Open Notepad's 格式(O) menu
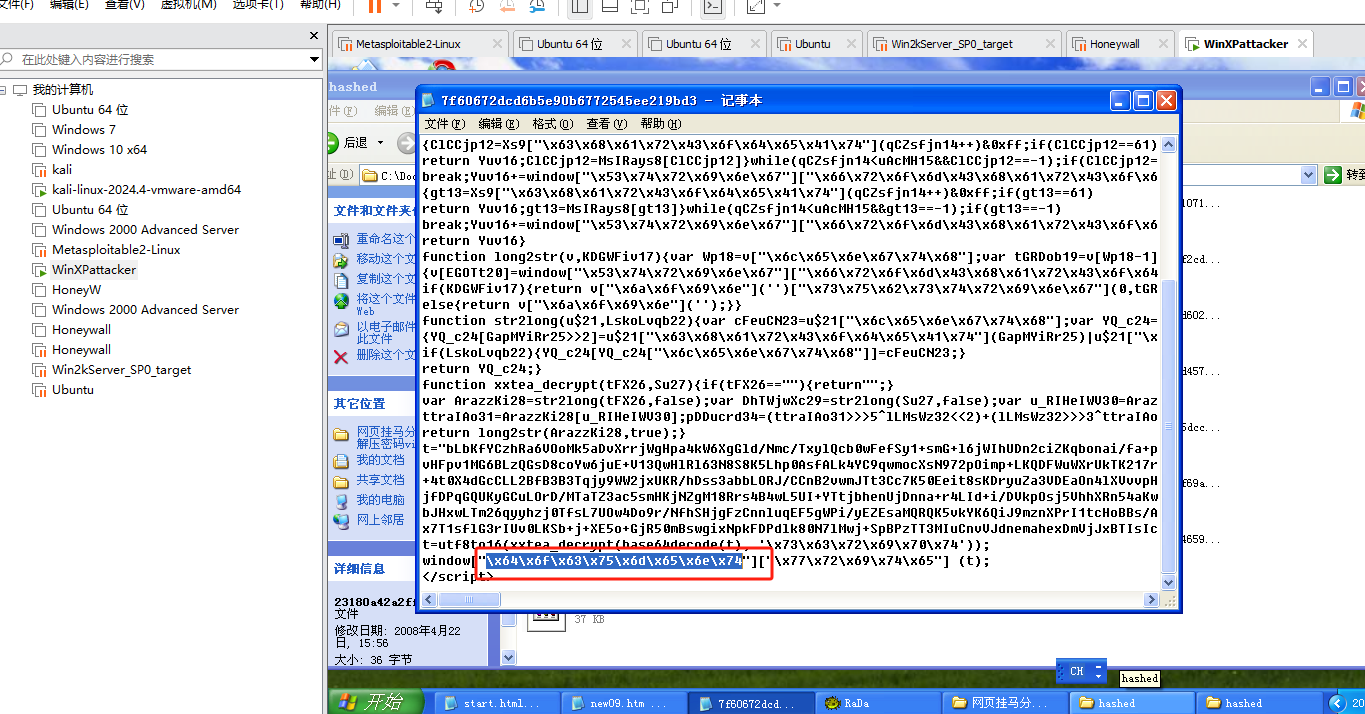 (x=552, y=124)
